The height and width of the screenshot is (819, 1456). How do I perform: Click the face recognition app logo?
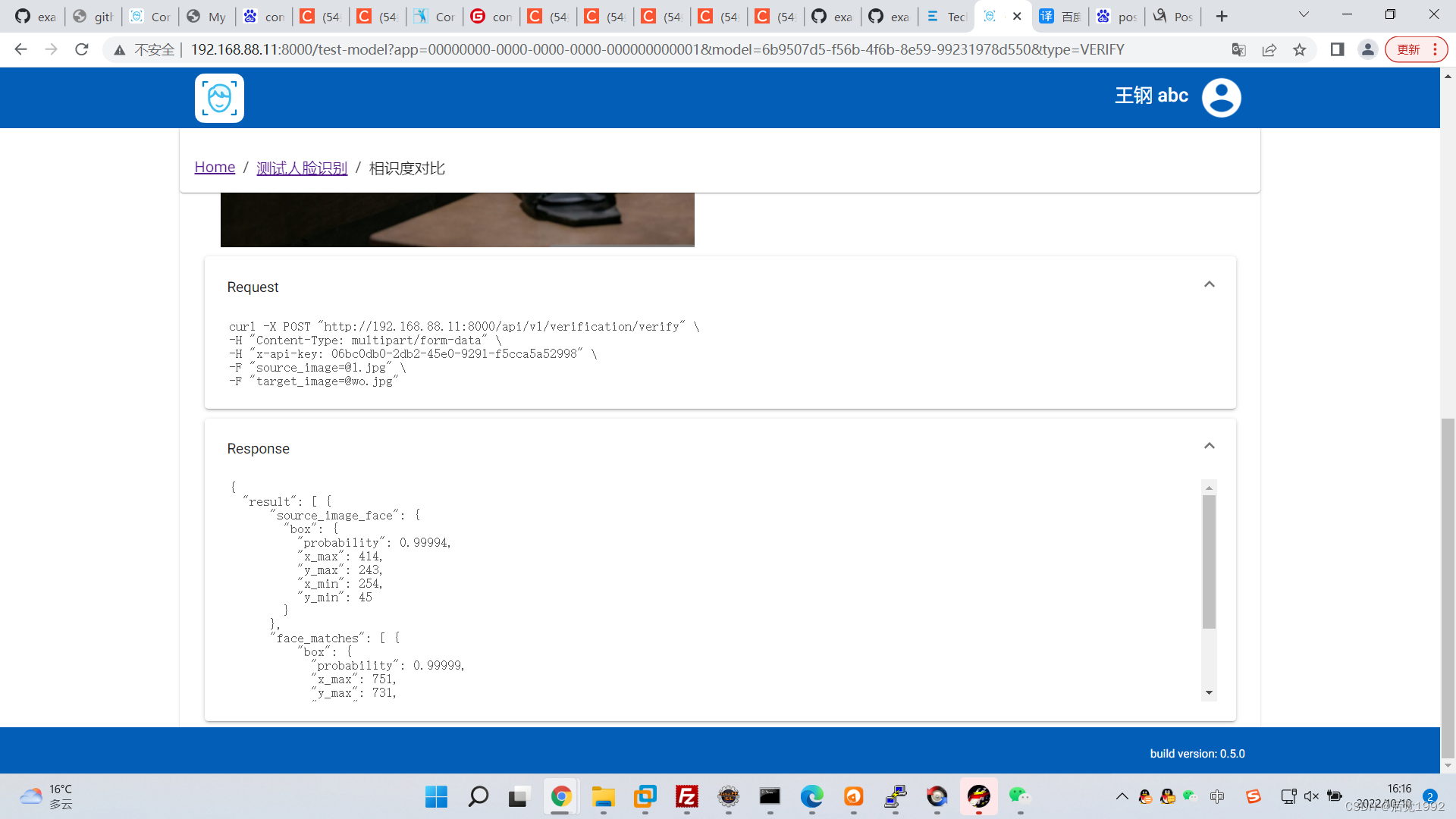point(219,98)
